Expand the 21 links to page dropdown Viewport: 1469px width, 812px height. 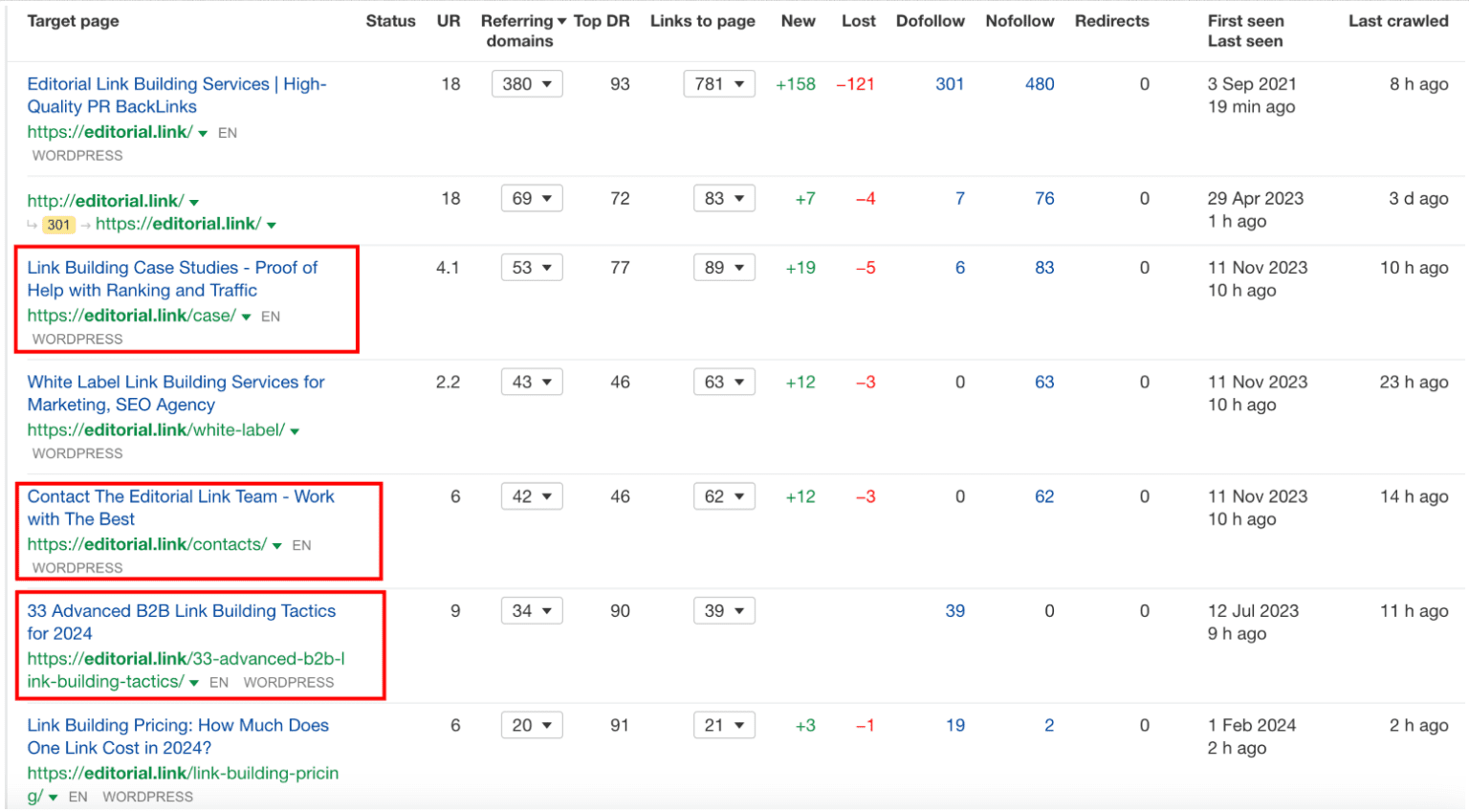(724, 726)
